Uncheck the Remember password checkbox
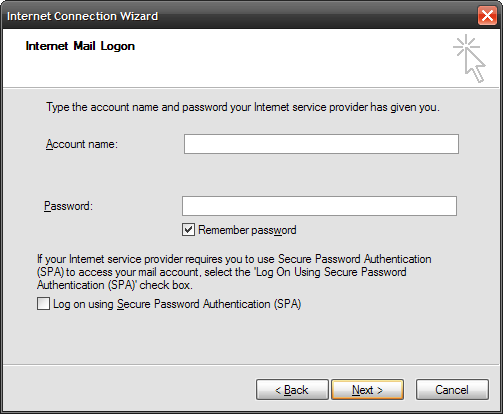The image size is (503, 414). (x=188, y=230)
